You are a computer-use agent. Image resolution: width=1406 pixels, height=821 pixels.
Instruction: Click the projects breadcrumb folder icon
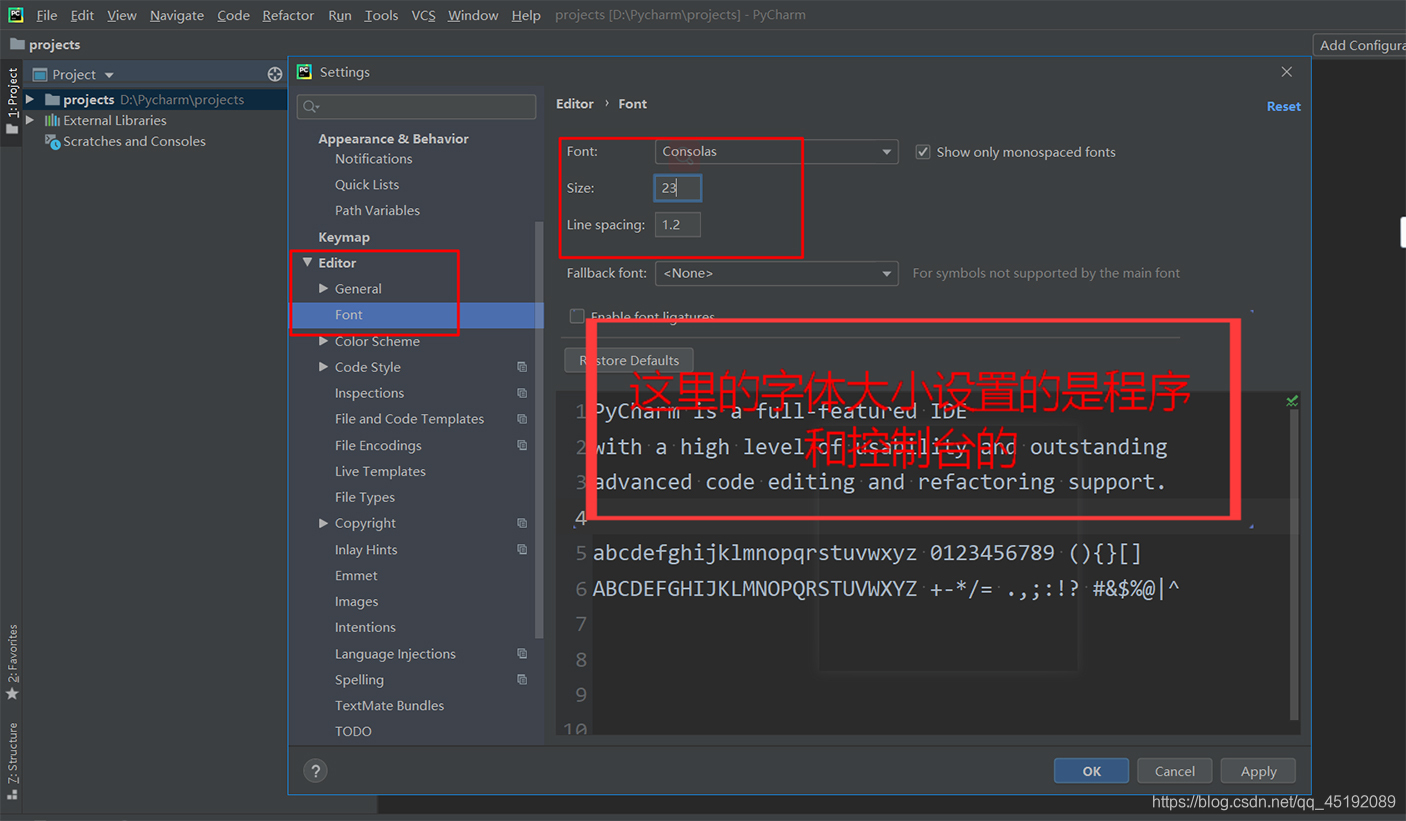(x=17, y=44)
